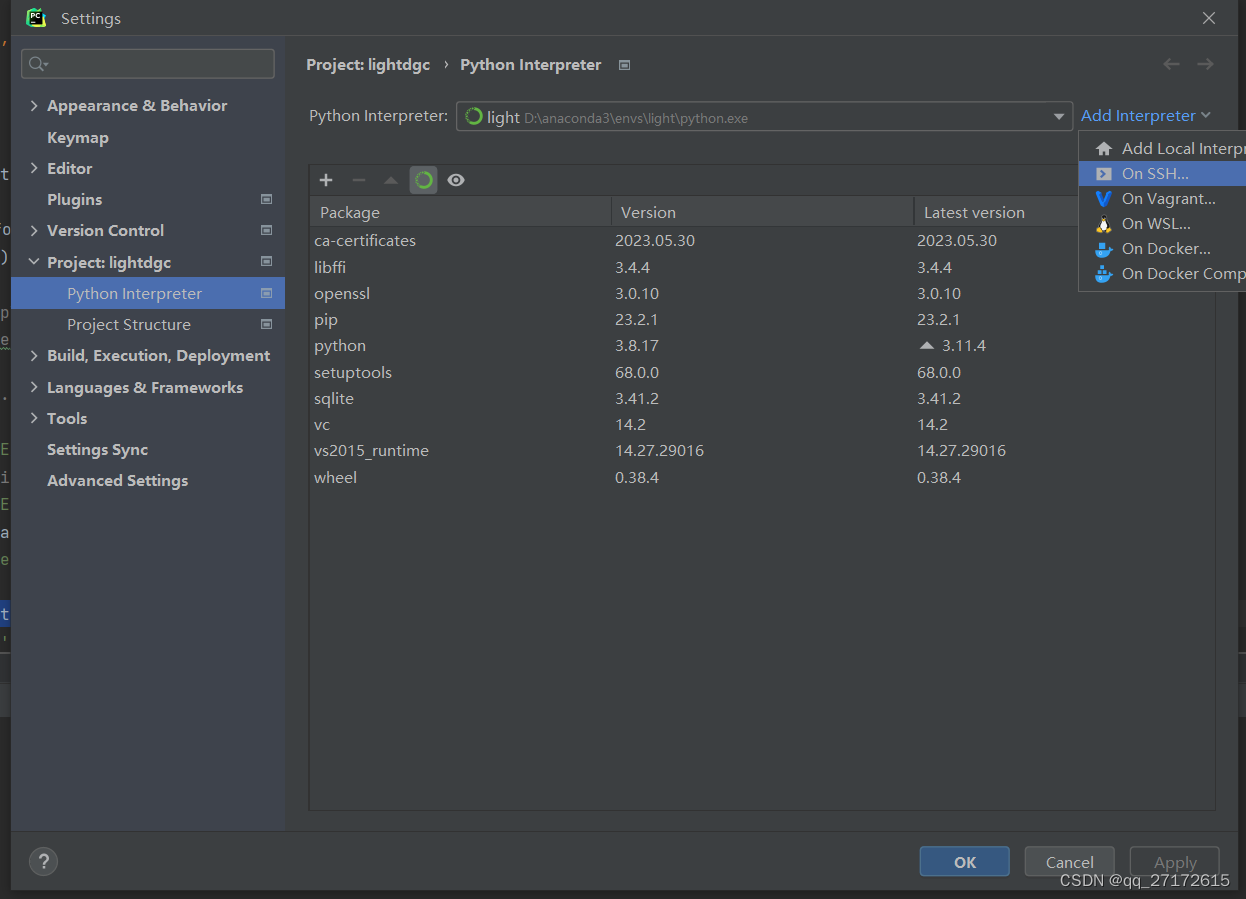The height and width of the screenshot is (899, 1246).
Task: Click the Linux penguin icon for WSL
Action: [1104, 224]
